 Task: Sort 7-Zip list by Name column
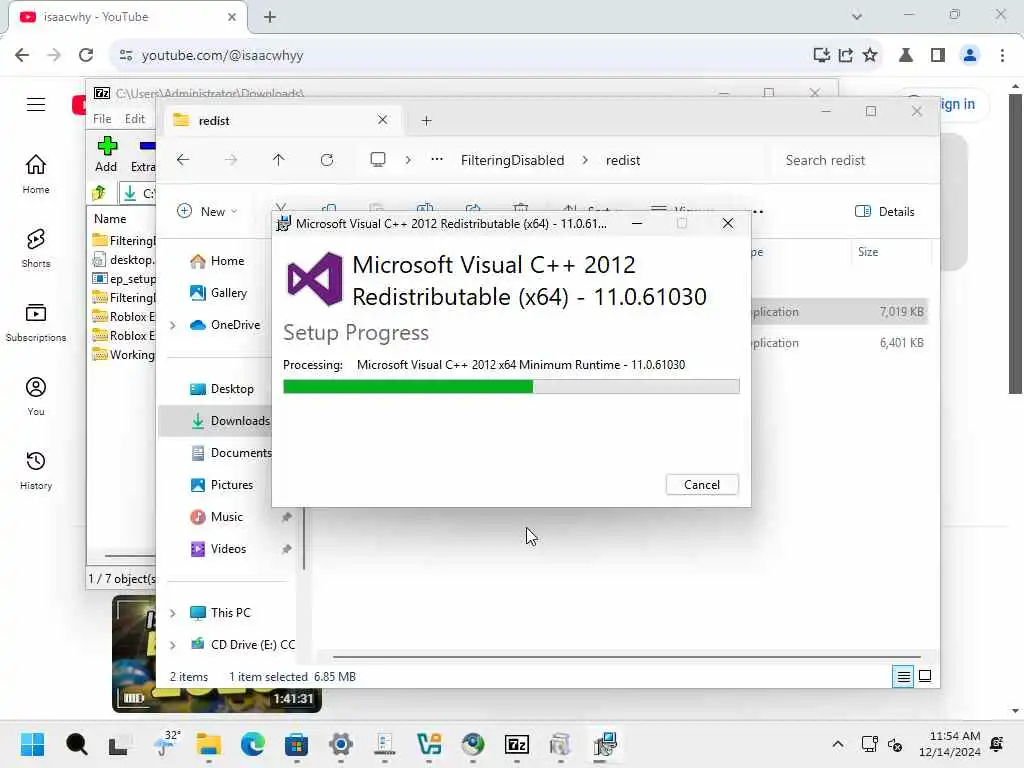coord(110,219)
